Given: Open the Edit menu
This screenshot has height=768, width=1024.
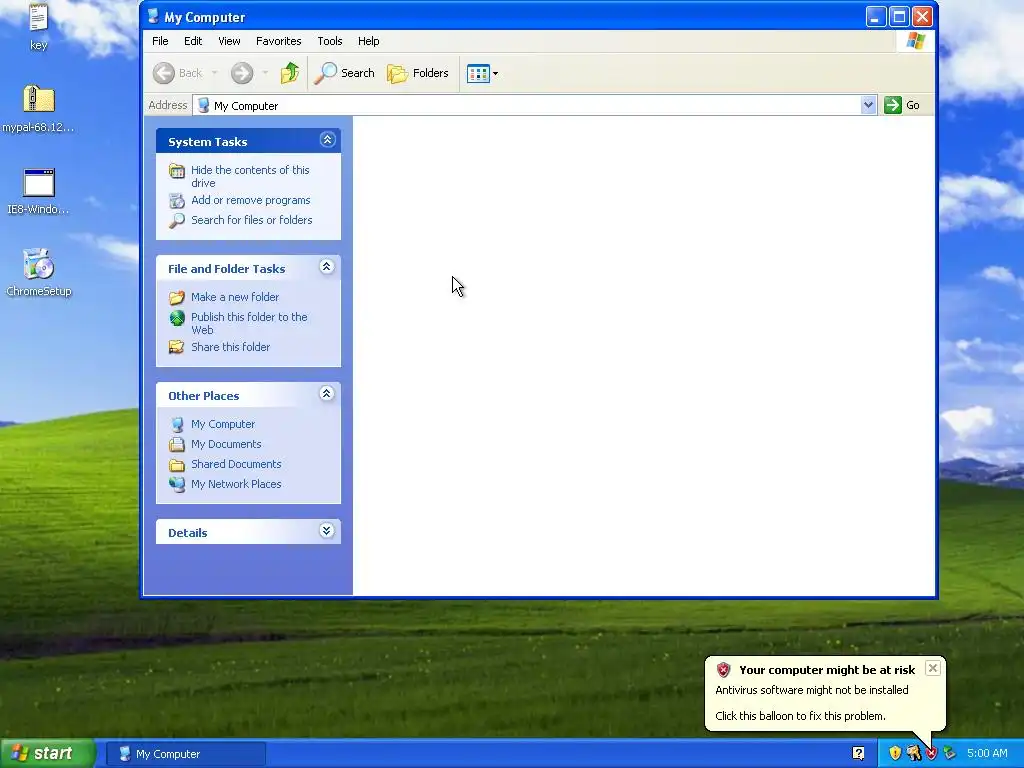Looking at the screenshot, I should point(193,41).
